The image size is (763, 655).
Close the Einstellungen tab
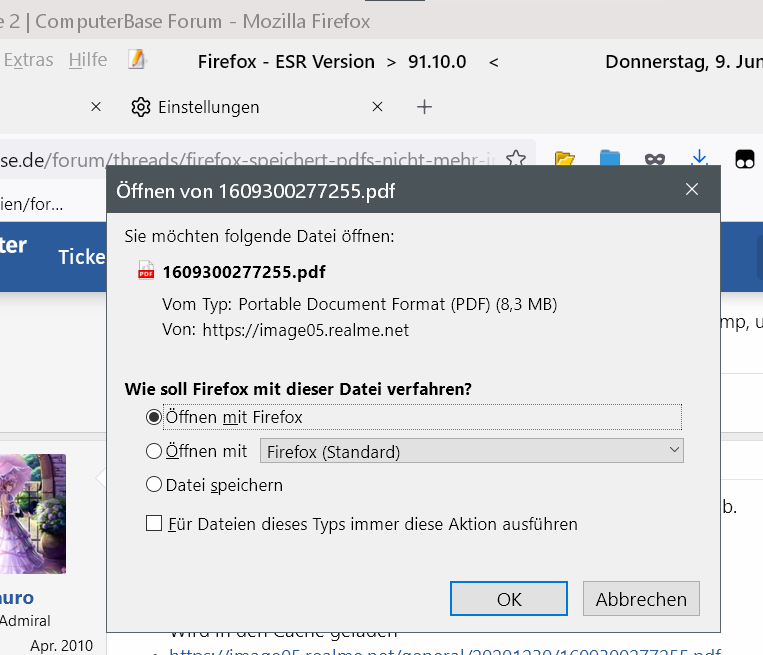click(x=377, y=107)
